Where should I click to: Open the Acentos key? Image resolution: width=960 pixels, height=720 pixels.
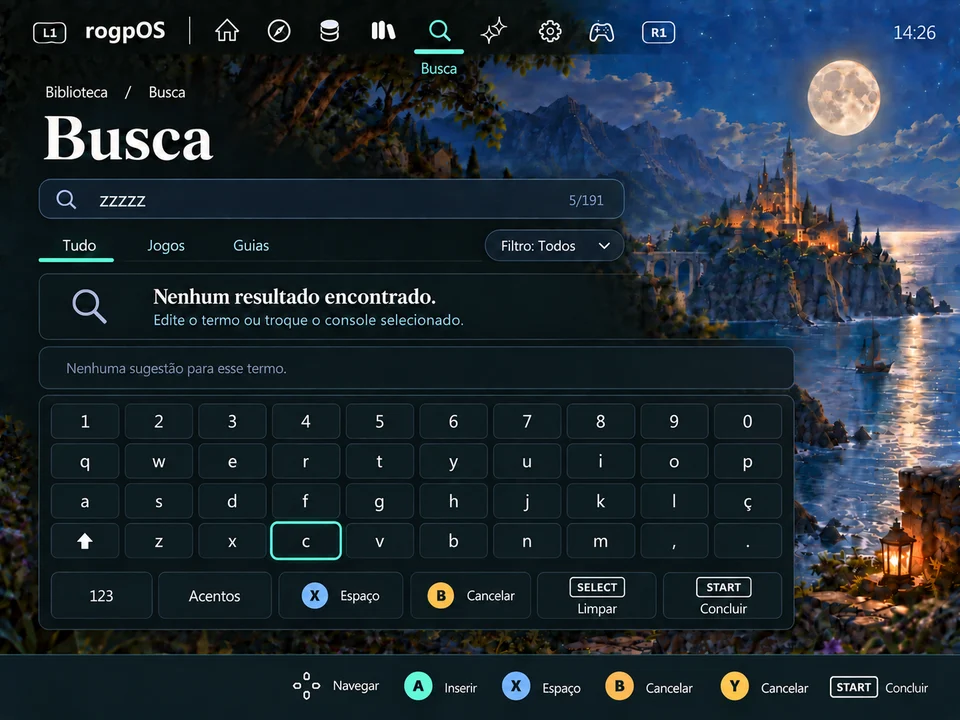214,595
